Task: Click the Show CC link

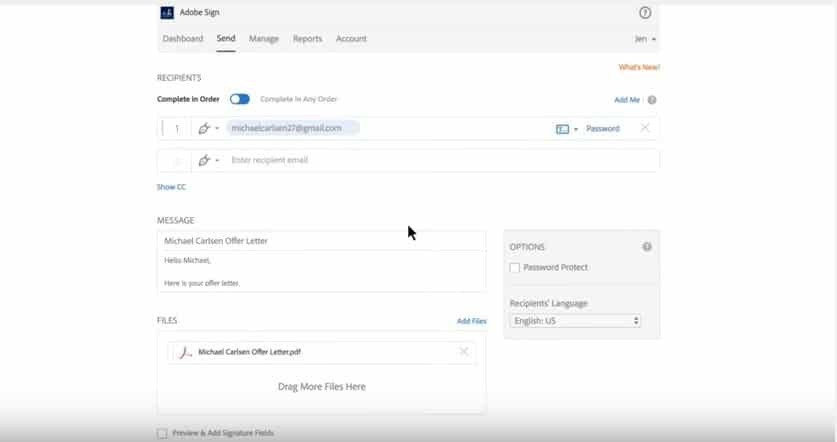Action: coord(171,187)
